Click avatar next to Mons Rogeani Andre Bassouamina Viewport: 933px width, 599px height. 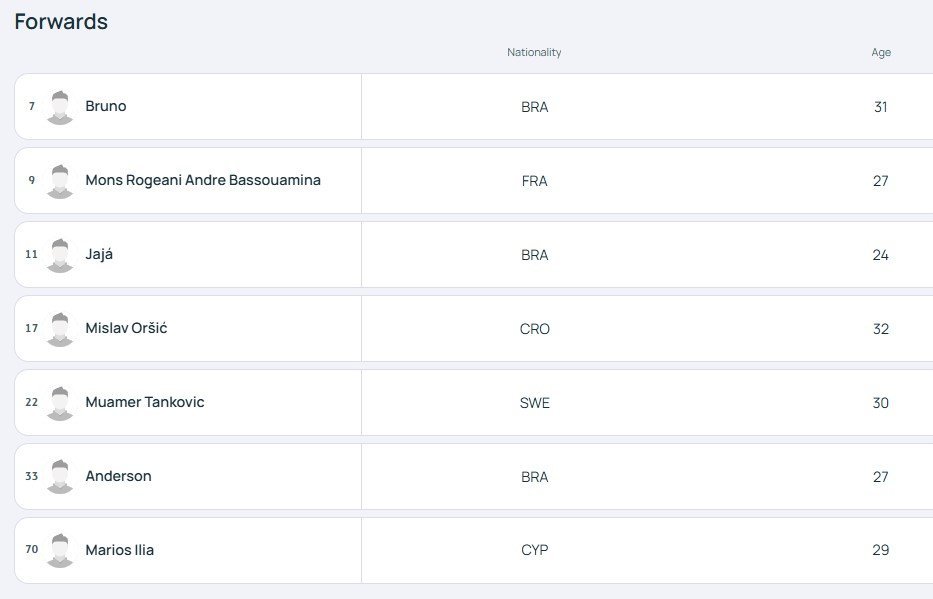pyautogui.click(x=60, y=181)
